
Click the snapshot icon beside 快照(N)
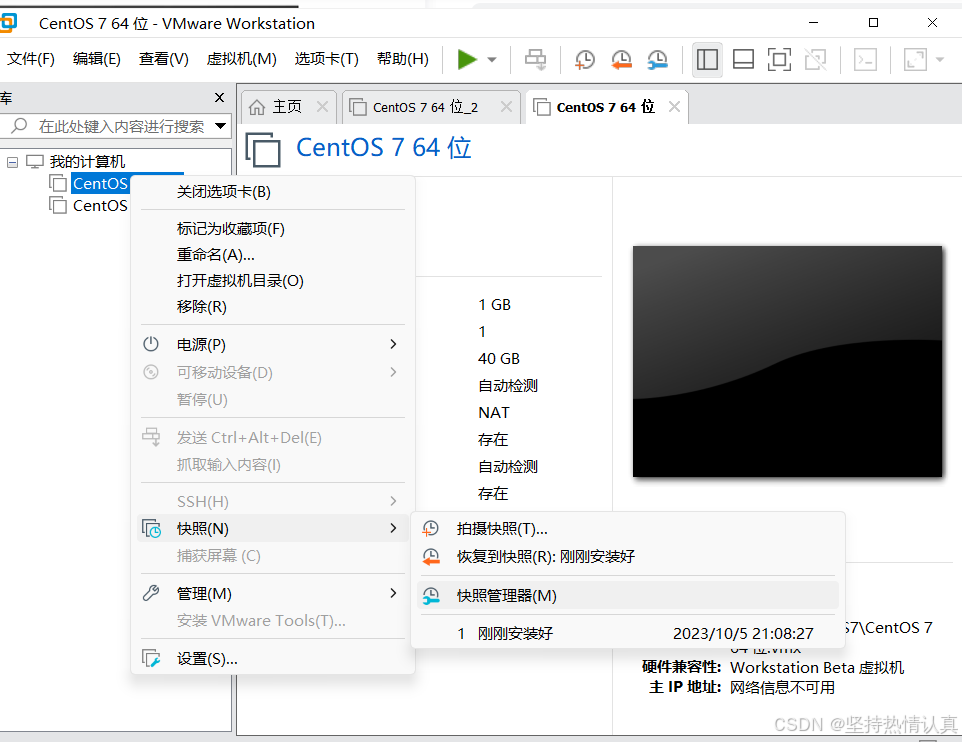(152, 528)
